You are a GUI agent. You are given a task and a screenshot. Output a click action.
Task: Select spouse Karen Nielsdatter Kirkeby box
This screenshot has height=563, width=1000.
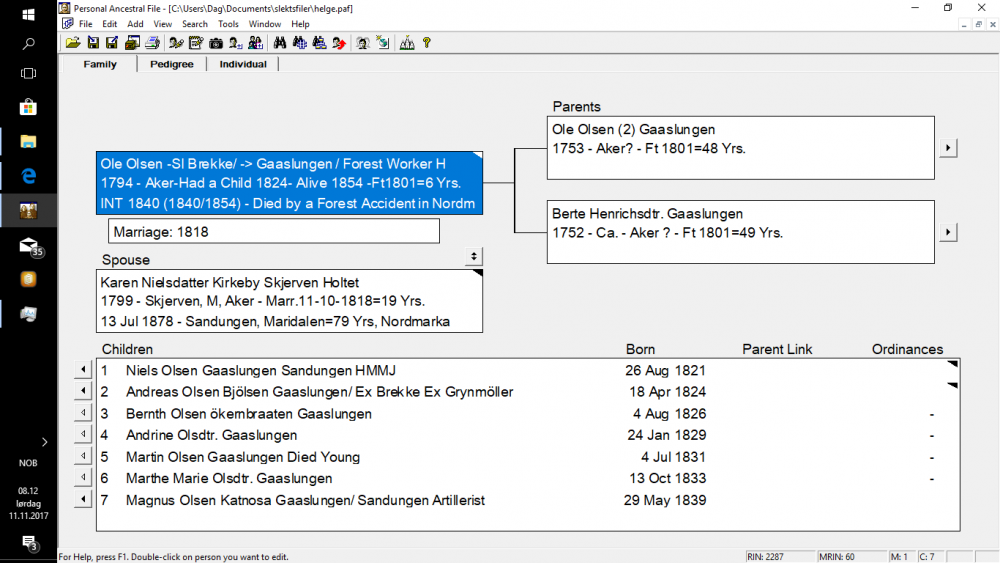pyautogui.click(x=290, y=301)
